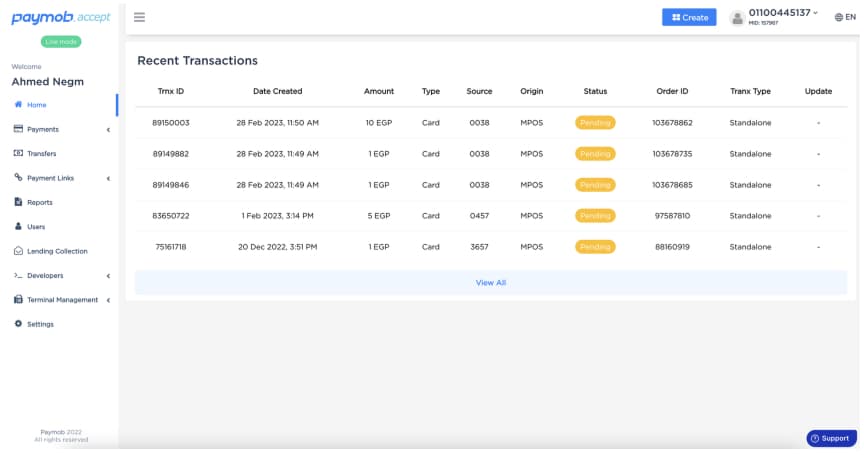Click date 1 Feb 2023, 3:14 PM
The height and width of the screenshot is (455, 864).
click(x=278, y=215)
